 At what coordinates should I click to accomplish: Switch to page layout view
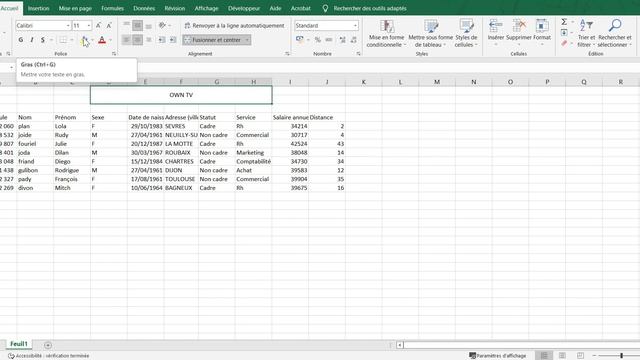[562, 356]
